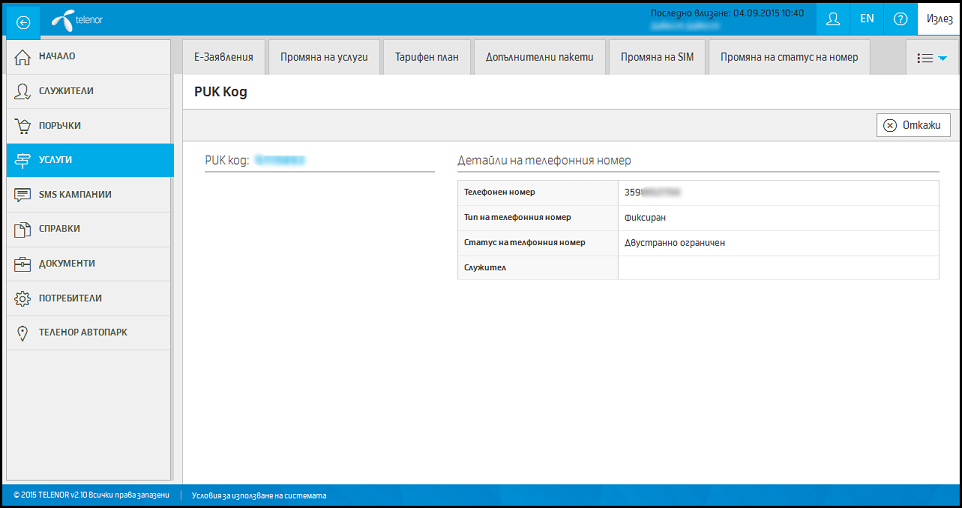962x508 pixels.
Task: Click the location pin icon beside ТЕЛЕНОР АВТОПАРК
Action: [x=22, y=333]
